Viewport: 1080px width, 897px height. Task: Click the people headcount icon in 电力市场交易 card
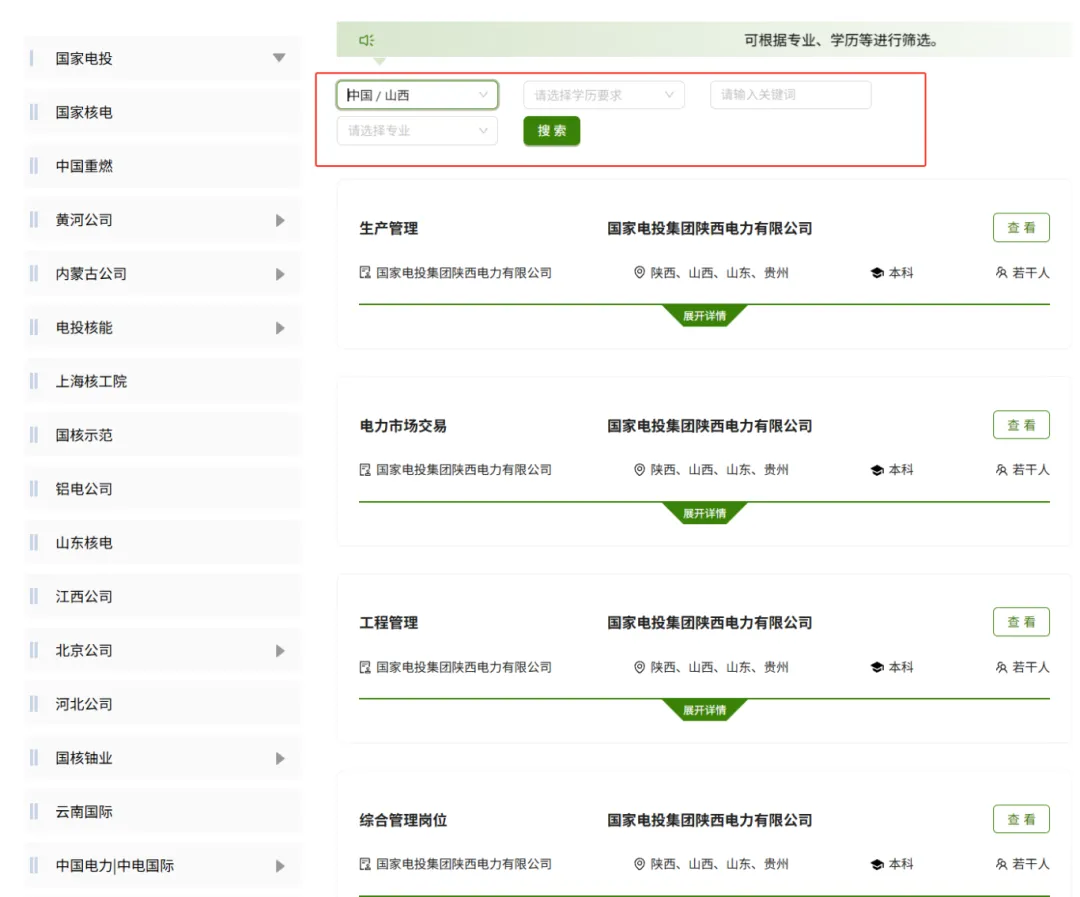tap(1001, 470)
